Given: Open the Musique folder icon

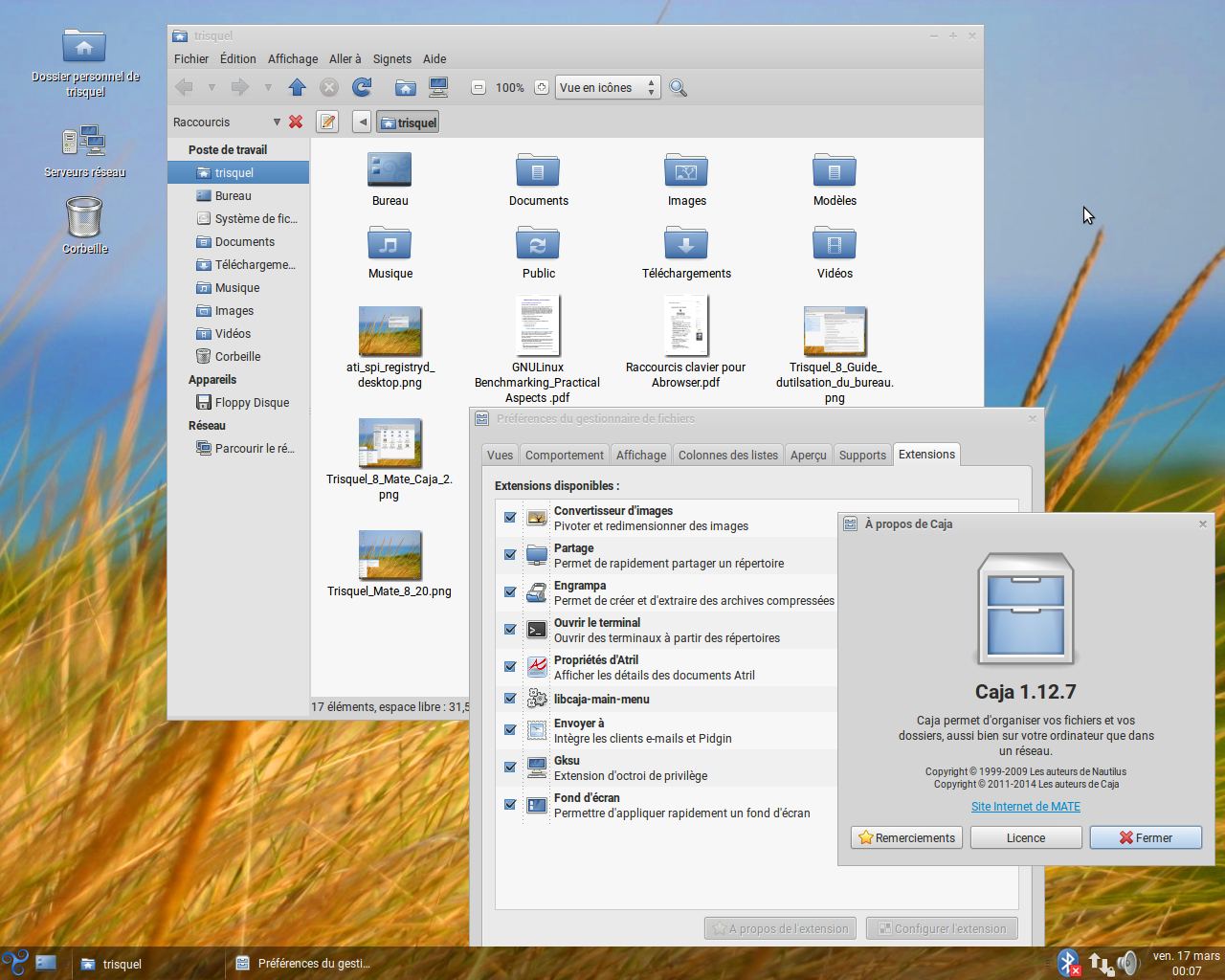Looking at the screenshot, I should (390, 243).
